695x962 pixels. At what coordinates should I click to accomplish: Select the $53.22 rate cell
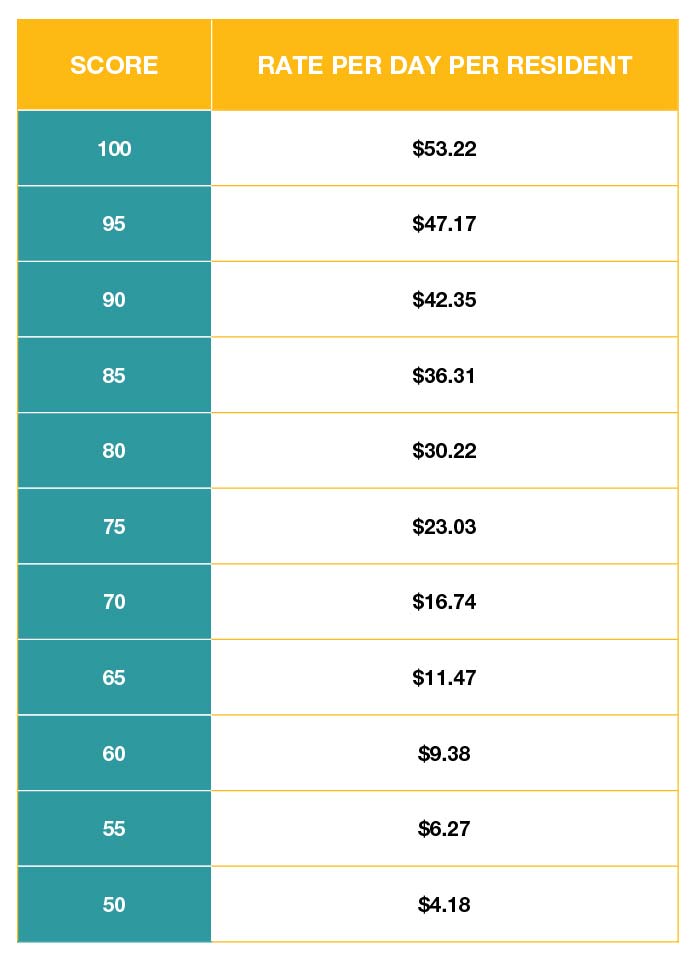tap(445, 148)
